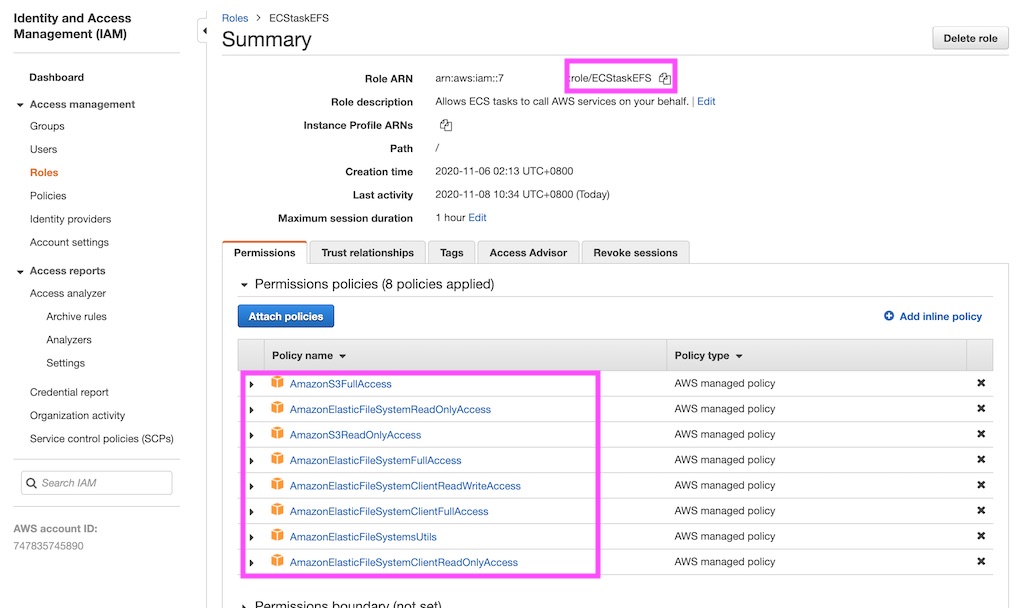Open the AmazonElasticFileSystemsUtils policy link

[x=363, y=537]
